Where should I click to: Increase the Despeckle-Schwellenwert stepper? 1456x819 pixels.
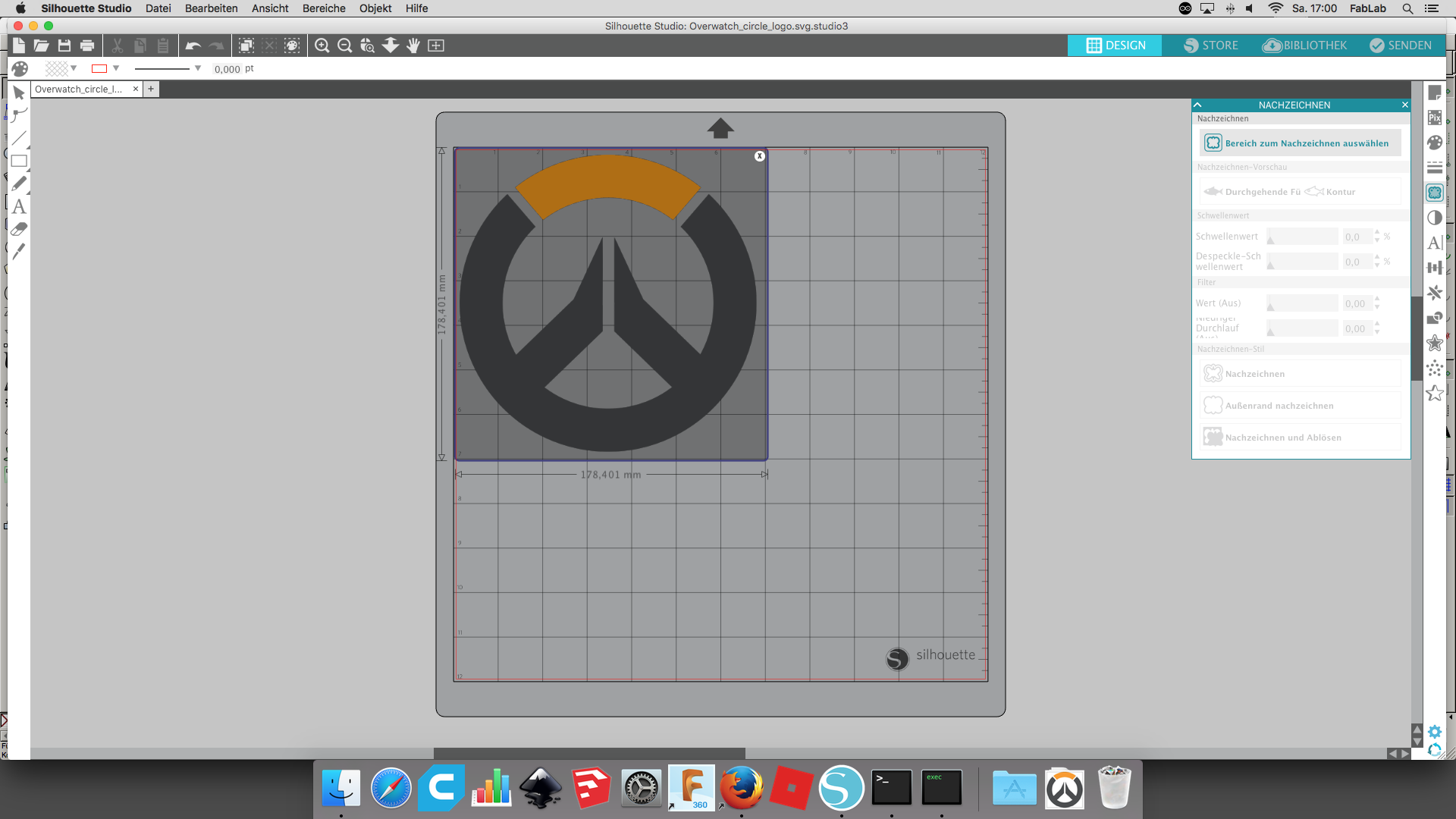pos(1377,258)
